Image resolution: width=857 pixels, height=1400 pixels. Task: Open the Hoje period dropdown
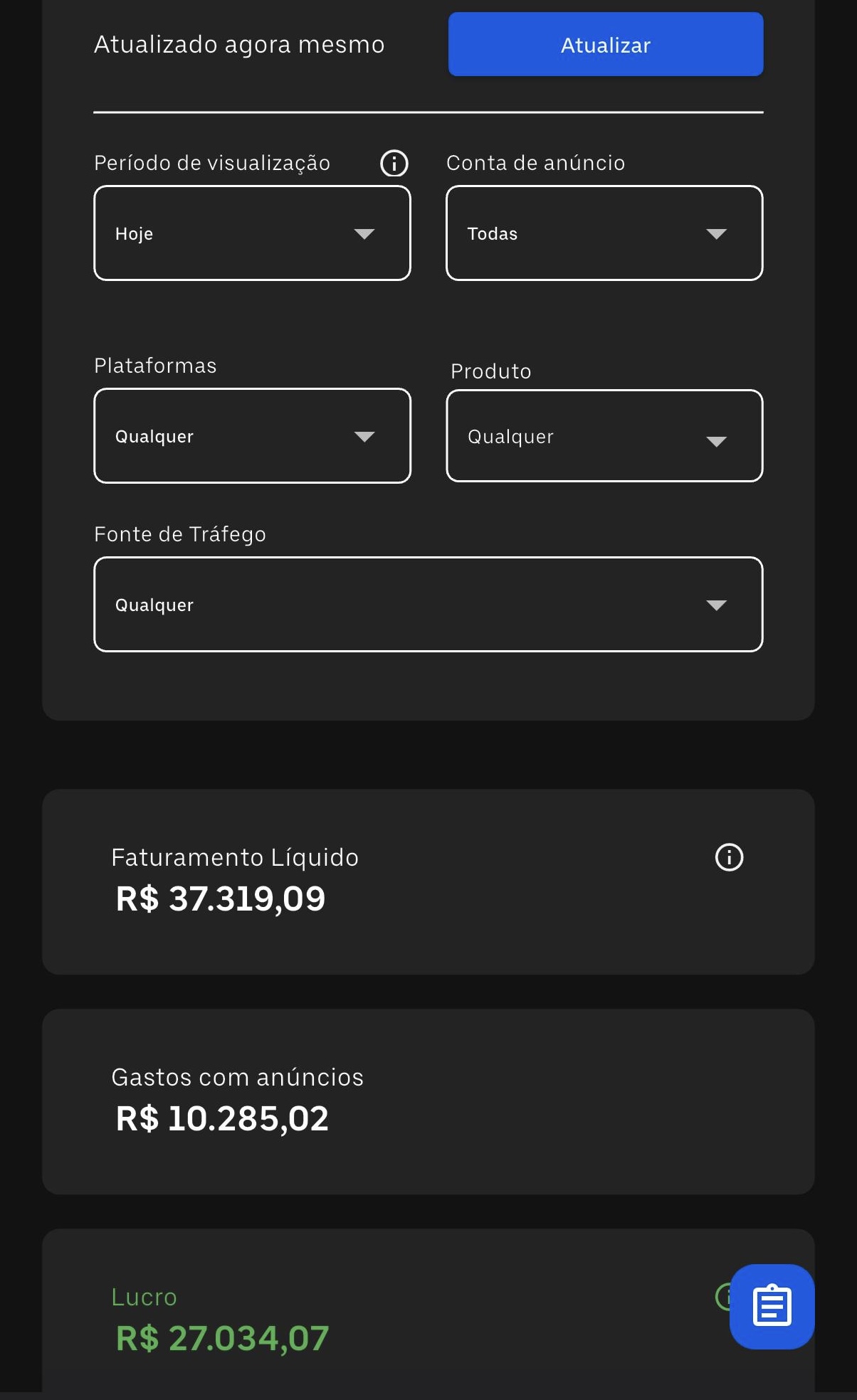click(252, 233)
